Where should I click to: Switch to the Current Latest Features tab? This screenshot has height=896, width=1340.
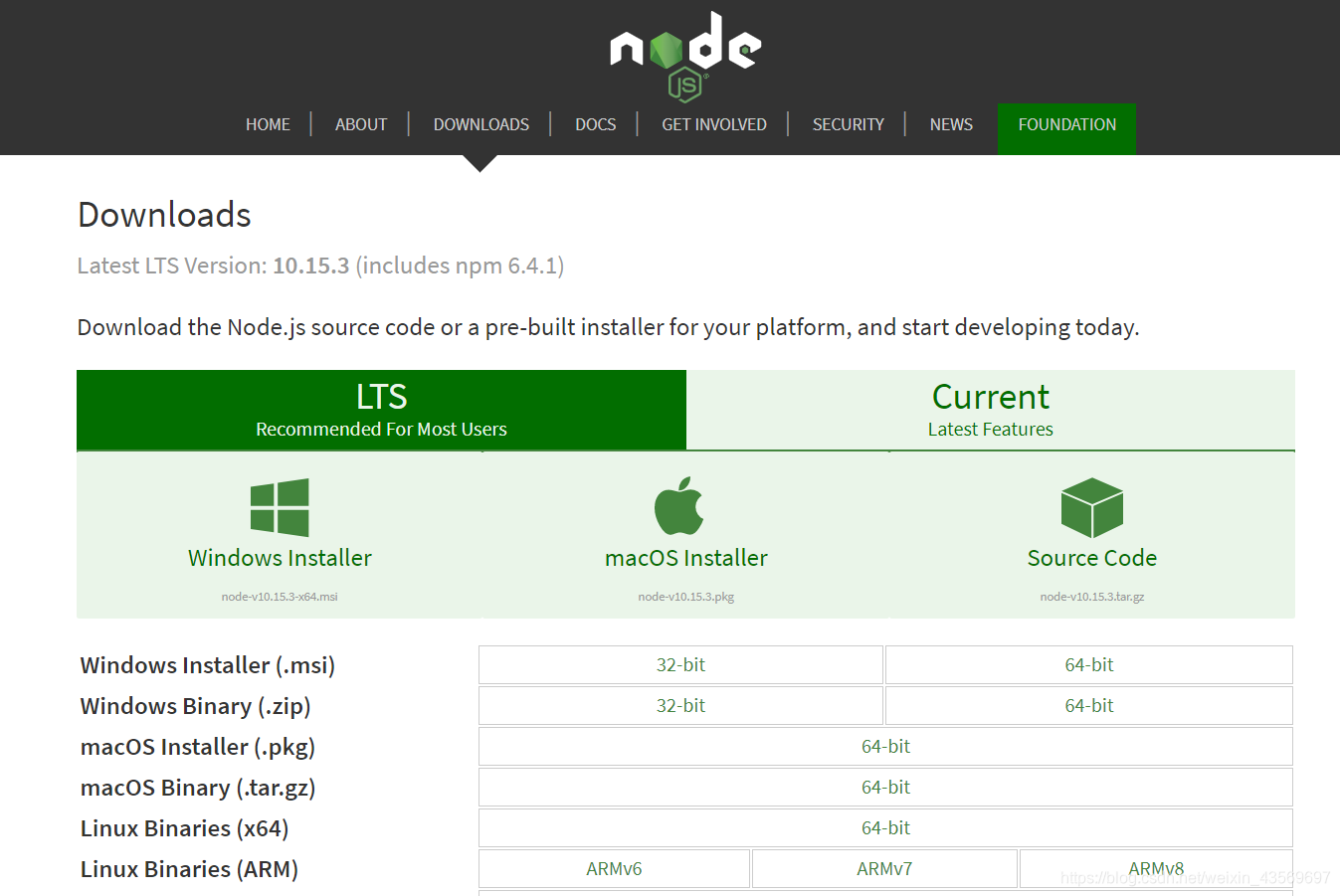coord(991,410)
